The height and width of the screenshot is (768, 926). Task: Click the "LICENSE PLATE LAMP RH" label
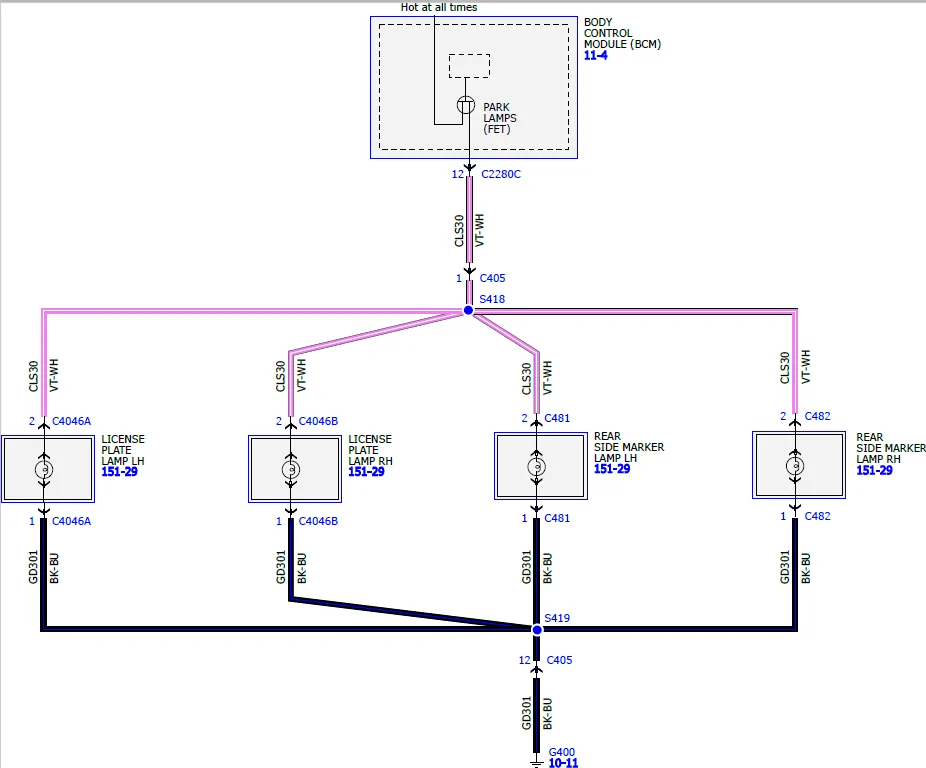point(370,450)
